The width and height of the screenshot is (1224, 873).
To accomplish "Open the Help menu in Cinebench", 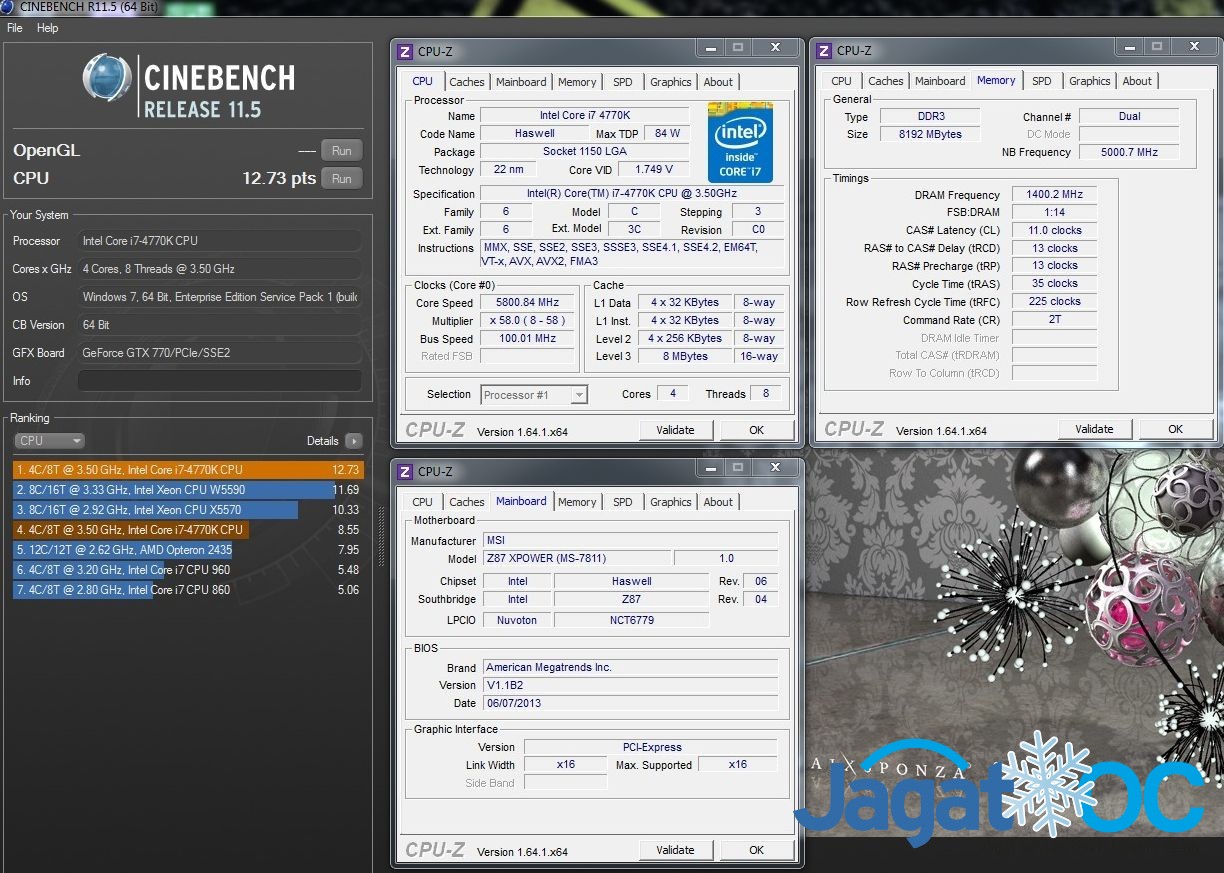I will point(48,28).
